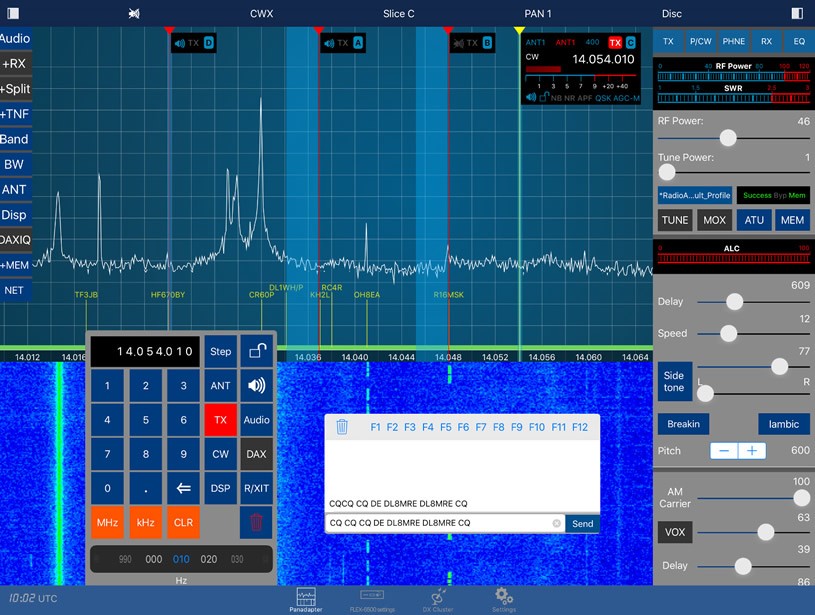
Task: Click the orange MHz button
Action: pyautogui.click(x=108, y=522)
